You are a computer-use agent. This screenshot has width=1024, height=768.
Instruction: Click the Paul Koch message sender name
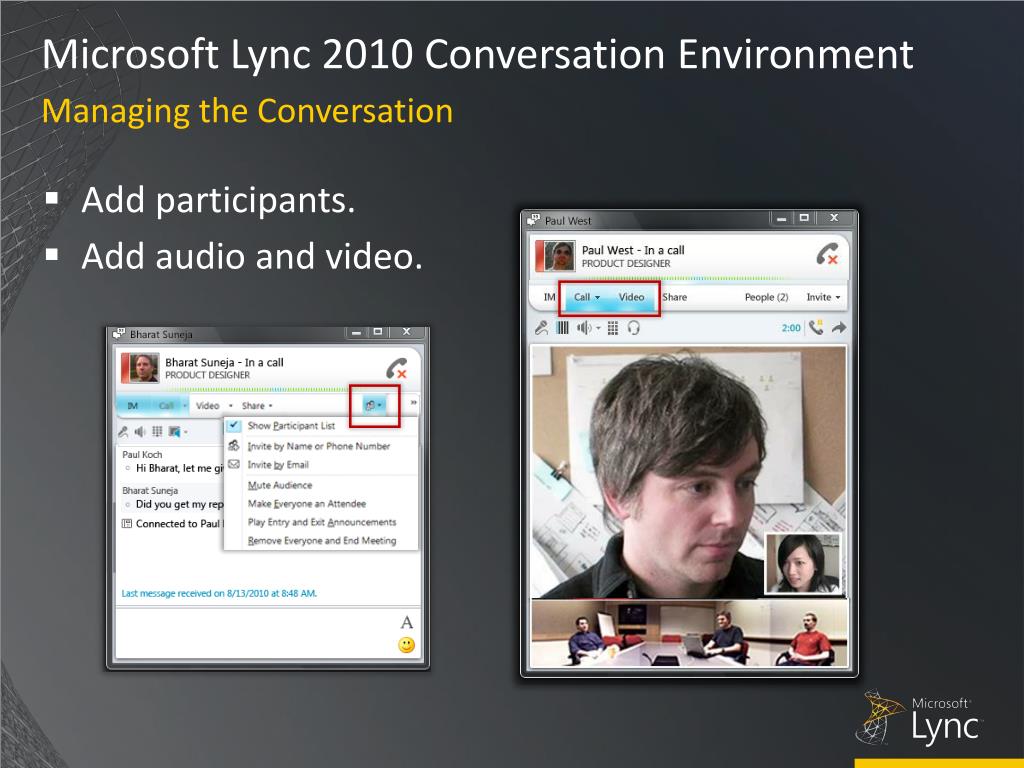(142, 455)
